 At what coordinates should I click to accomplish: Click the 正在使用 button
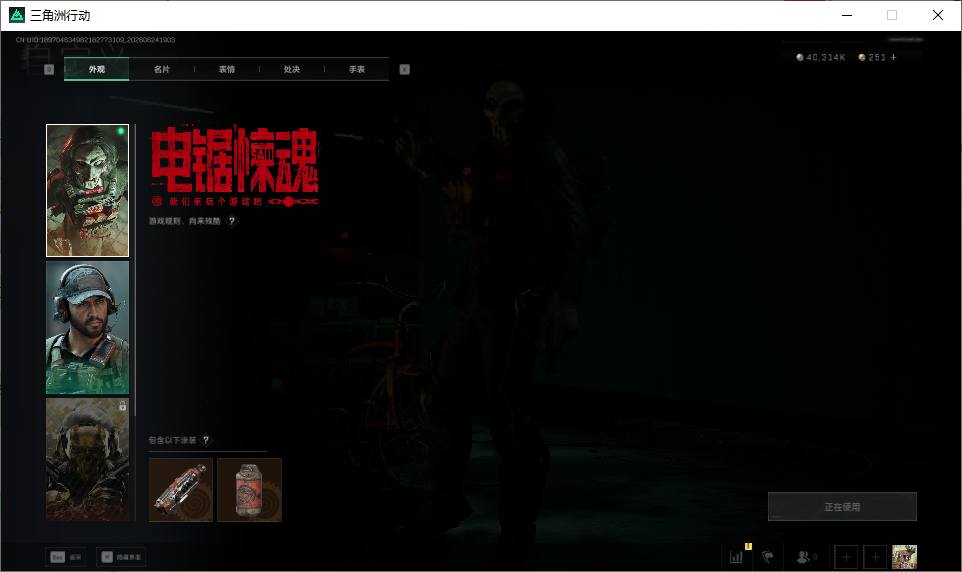pyautogui.click(x=842, y=506)
